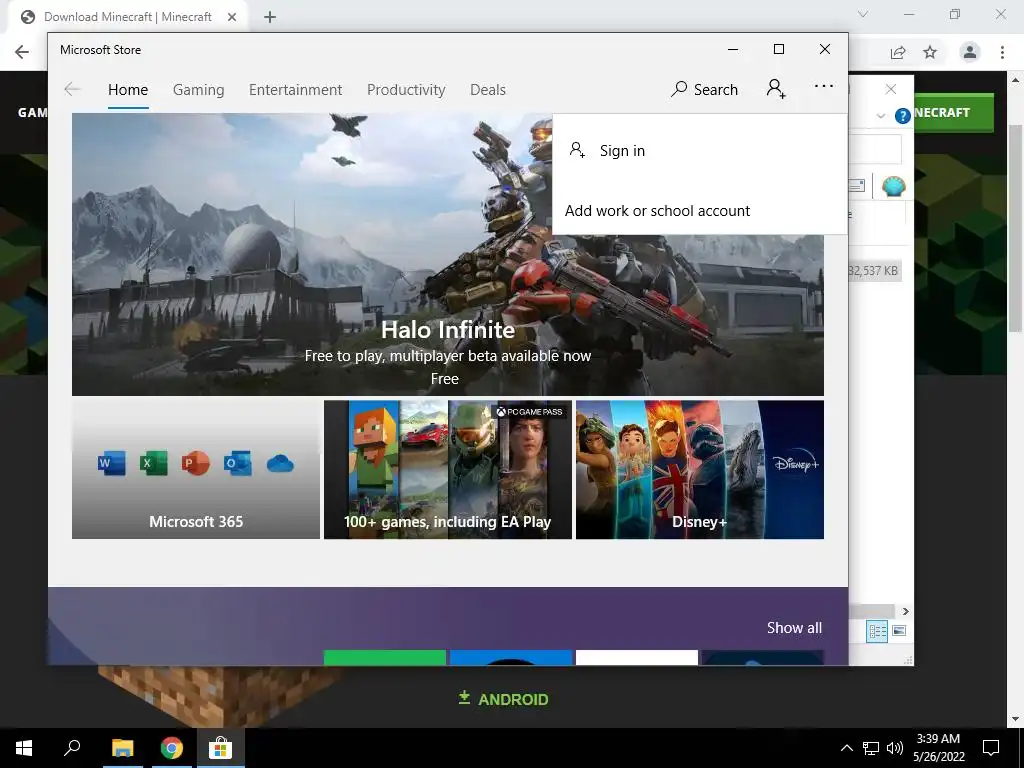This screenshot has height=768, width=1024.
Task: Select the Home tab in Store
Action: click(x=128, y=90)
